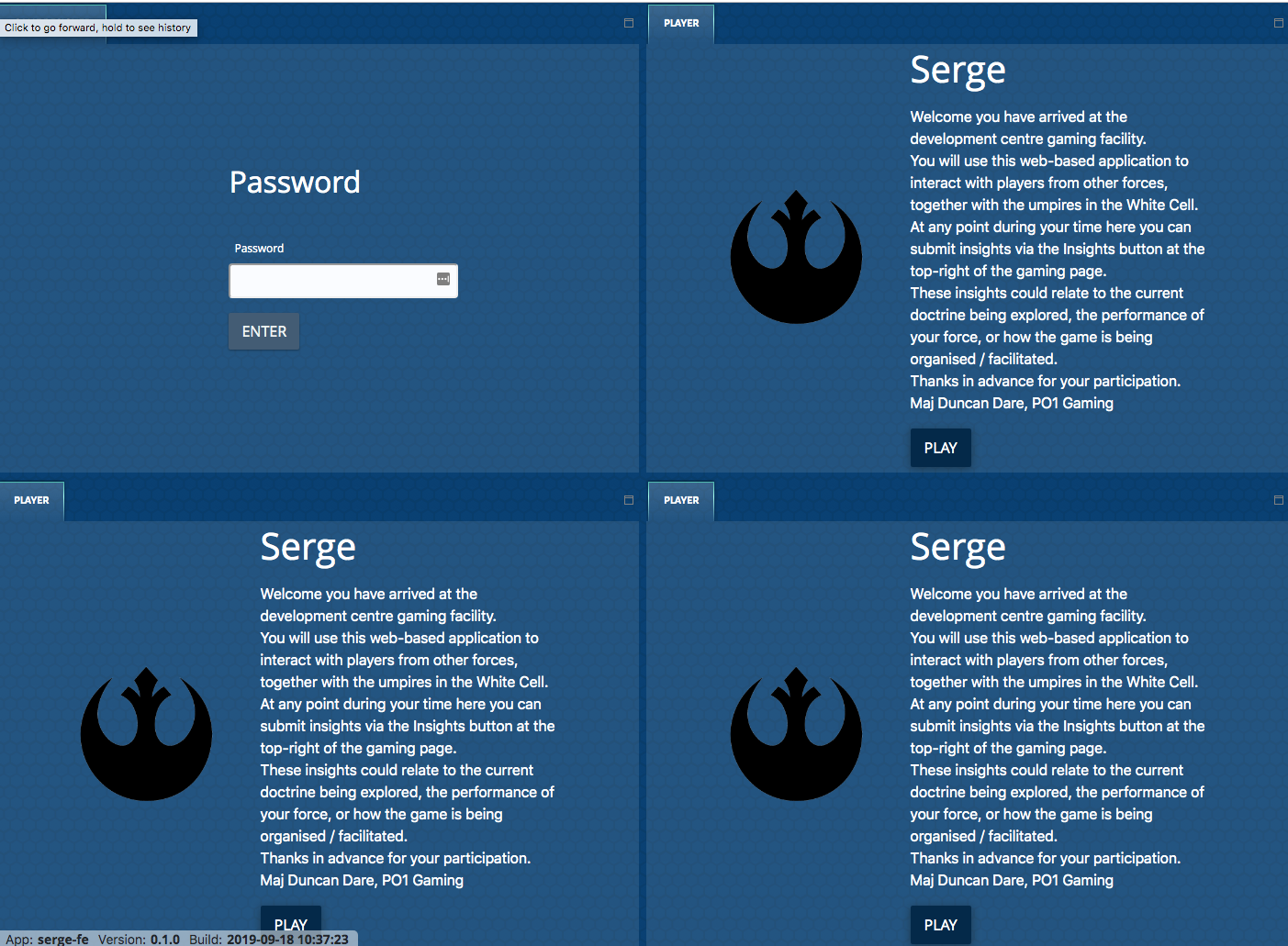Focus the Password input field
Viewport: 1288px width, 946px height.
click(343, 281)
